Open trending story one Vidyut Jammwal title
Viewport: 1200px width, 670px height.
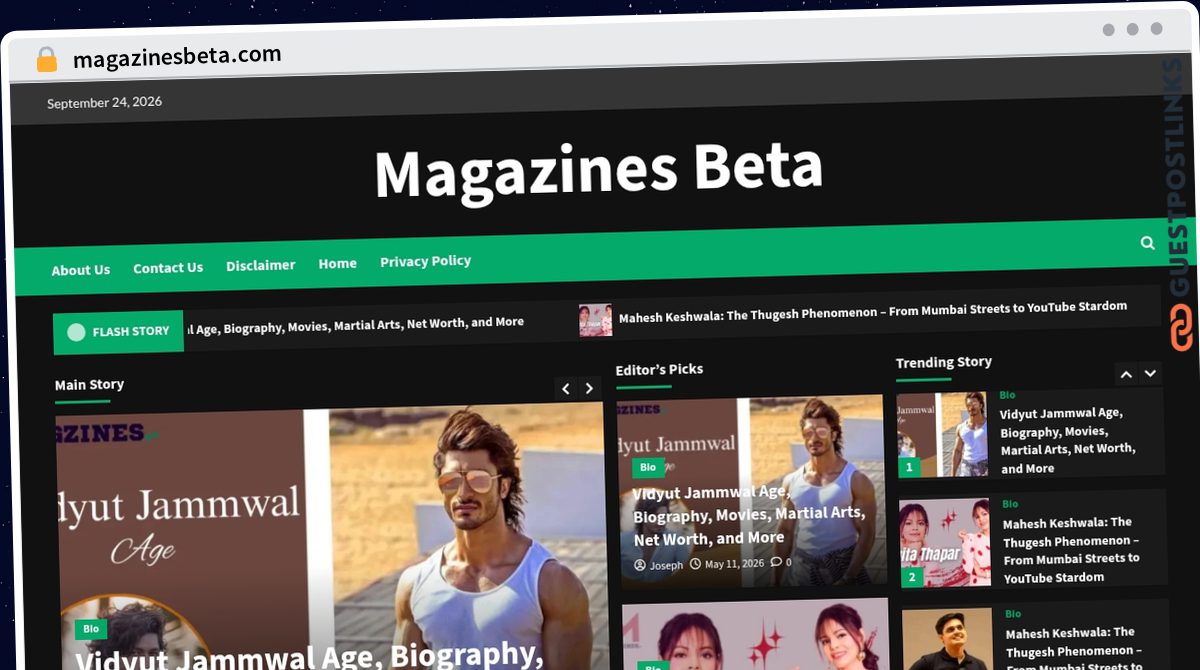click(x=1068, y=440)
